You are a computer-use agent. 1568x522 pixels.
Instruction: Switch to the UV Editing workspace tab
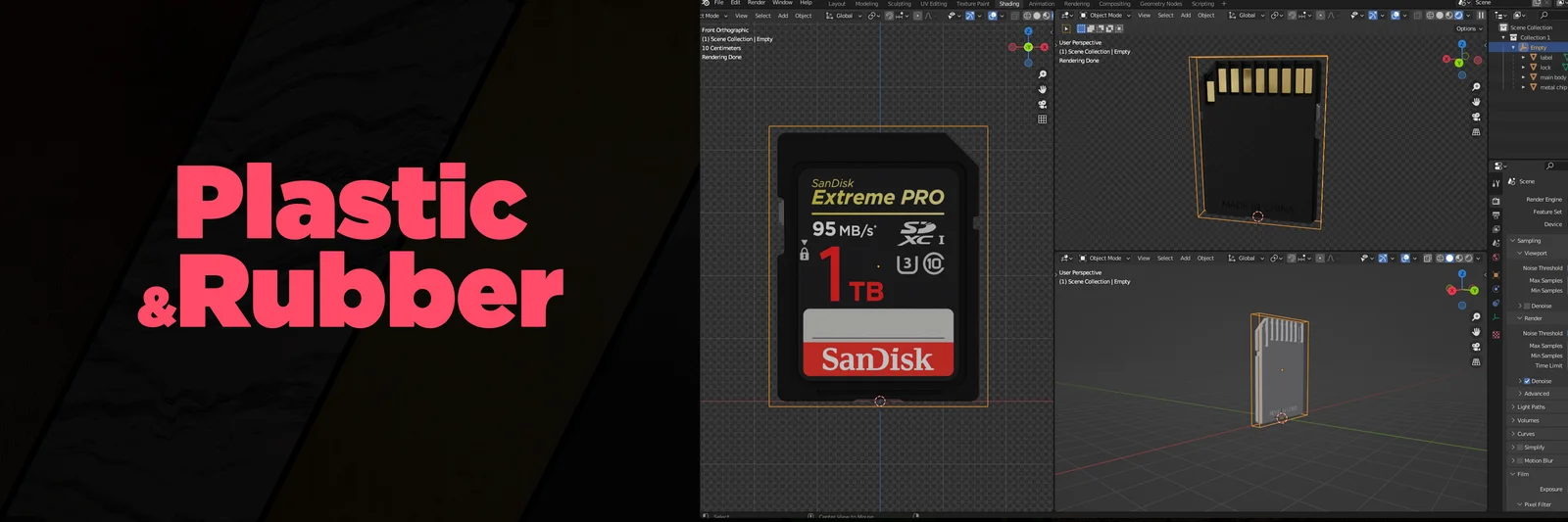(933, 4)
